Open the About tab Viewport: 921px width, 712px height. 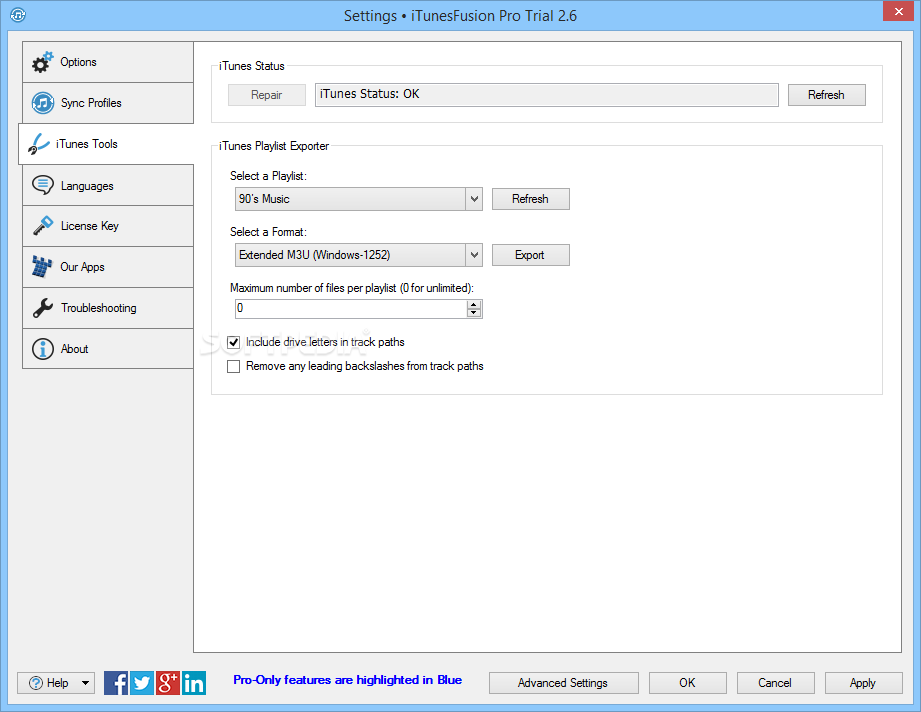[108, 349]
